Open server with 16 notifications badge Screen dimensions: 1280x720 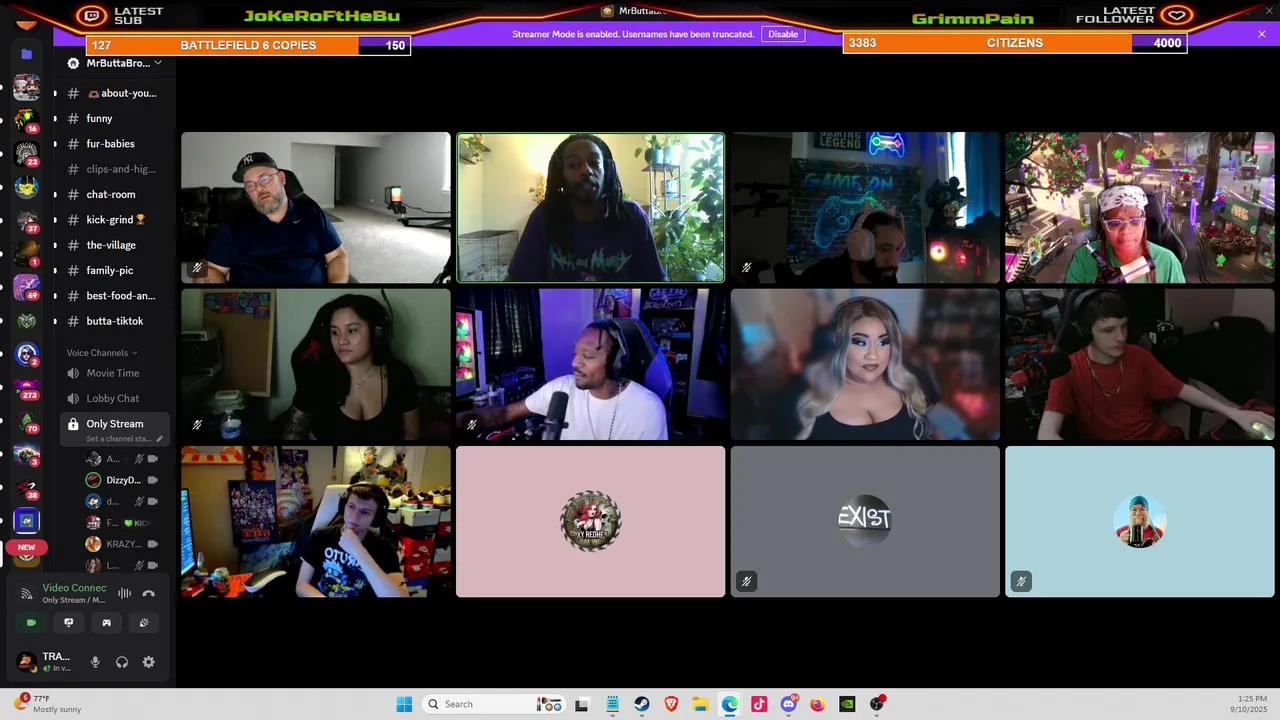click(x=27, y=121)
